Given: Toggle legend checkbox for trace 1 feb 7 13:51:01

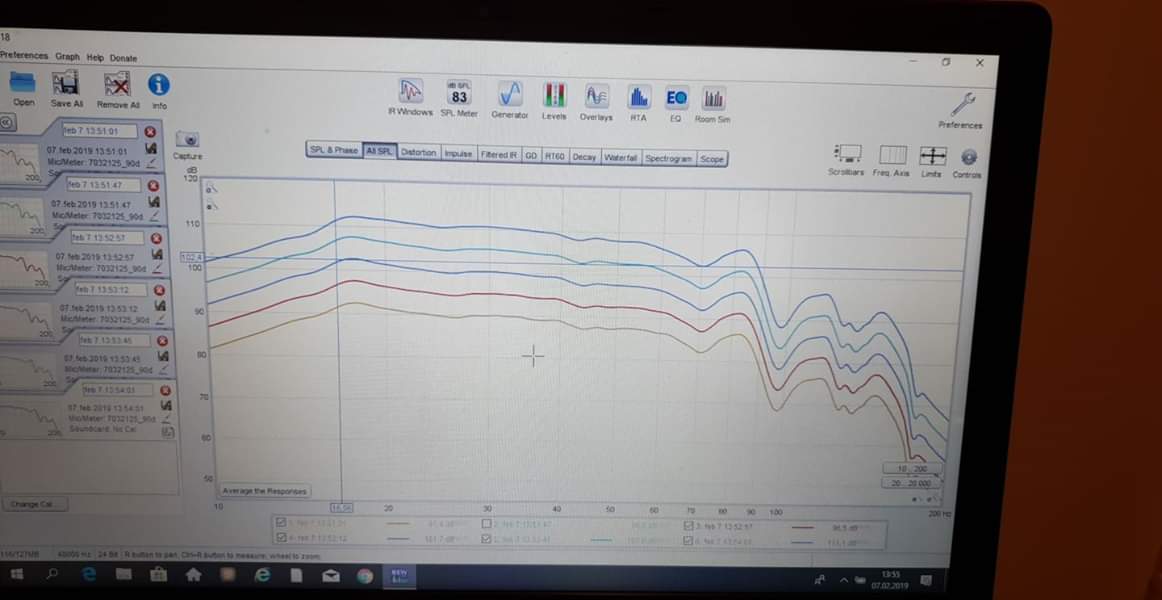Looking at the screenshot, I should [x=282, y=524].
